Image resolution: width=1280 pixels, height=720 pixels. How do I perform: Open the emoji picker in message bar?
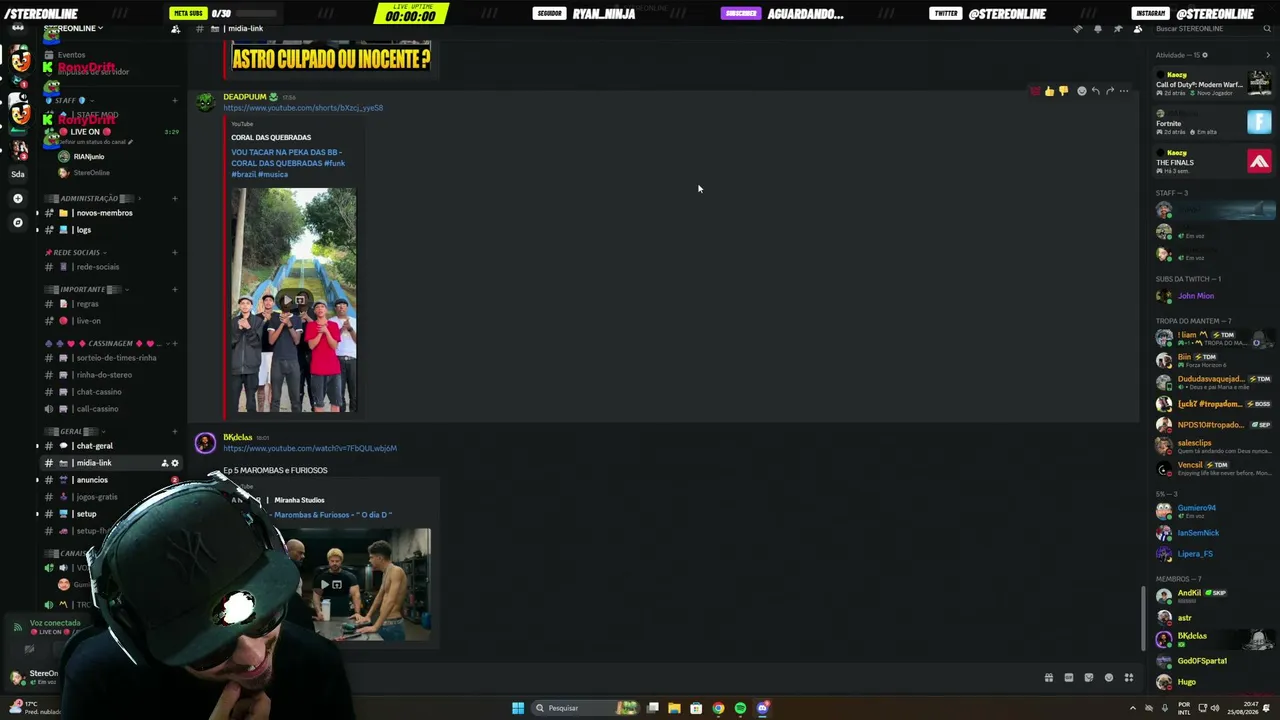(1109, 678)
